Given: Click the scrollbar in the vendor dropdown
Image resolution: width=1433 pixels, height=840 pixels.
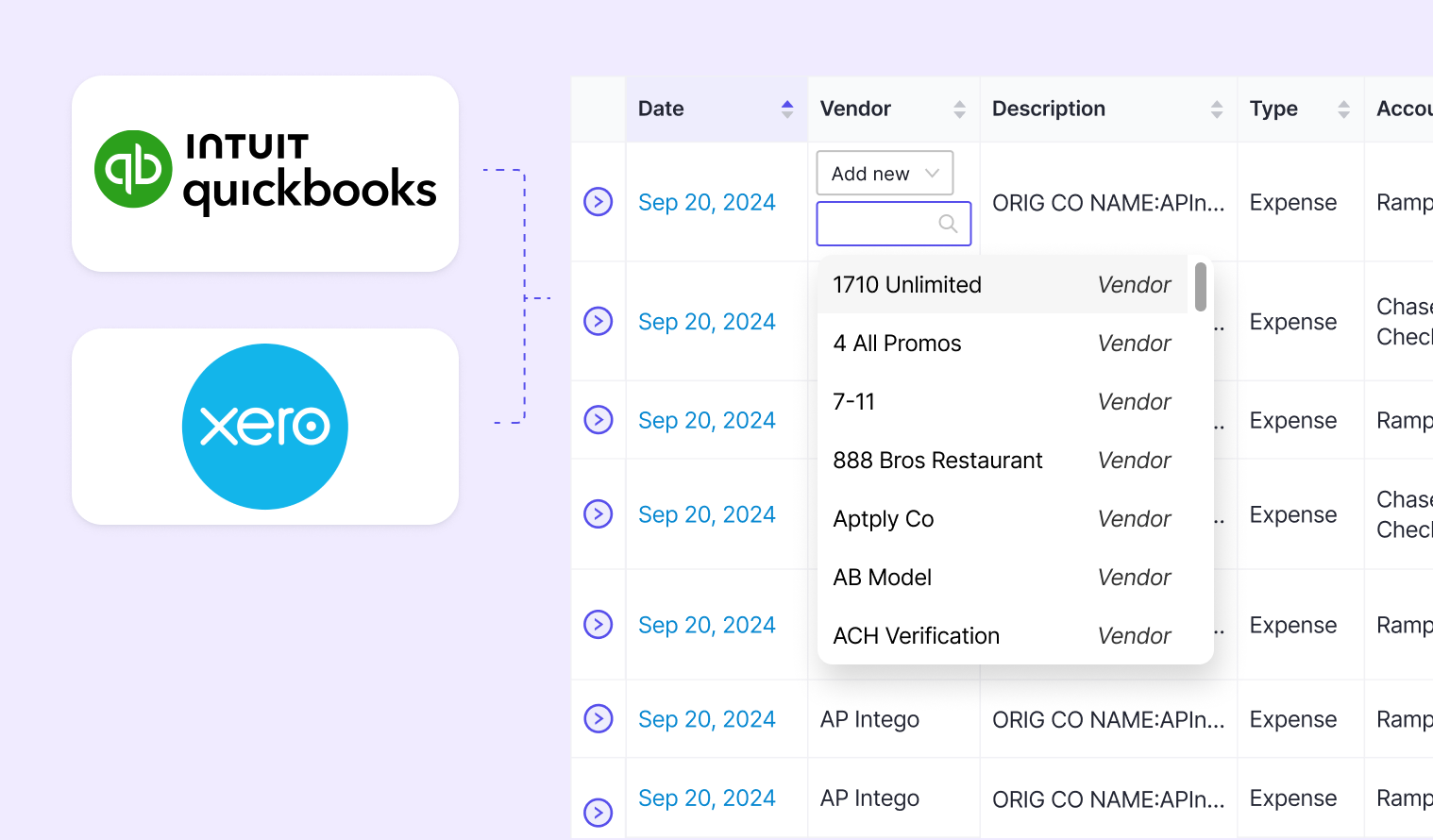Looking at the screenshot, I should [x=1200, y=286].
